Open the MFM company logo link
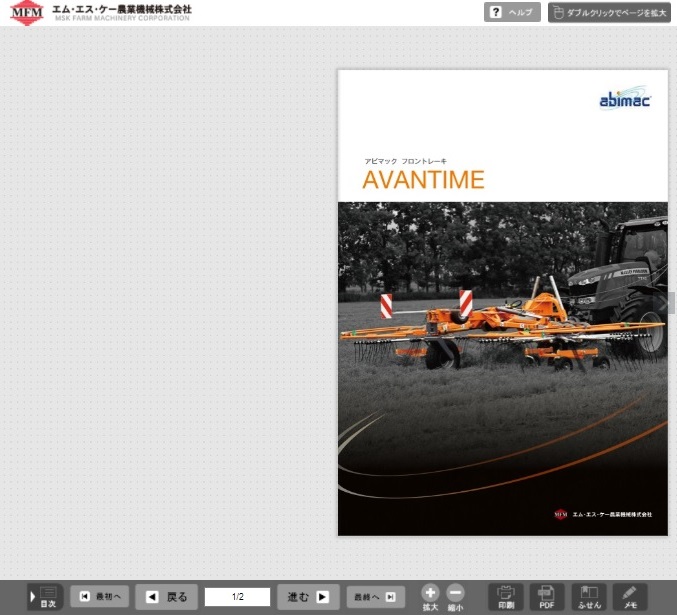 tap(26, 13)
